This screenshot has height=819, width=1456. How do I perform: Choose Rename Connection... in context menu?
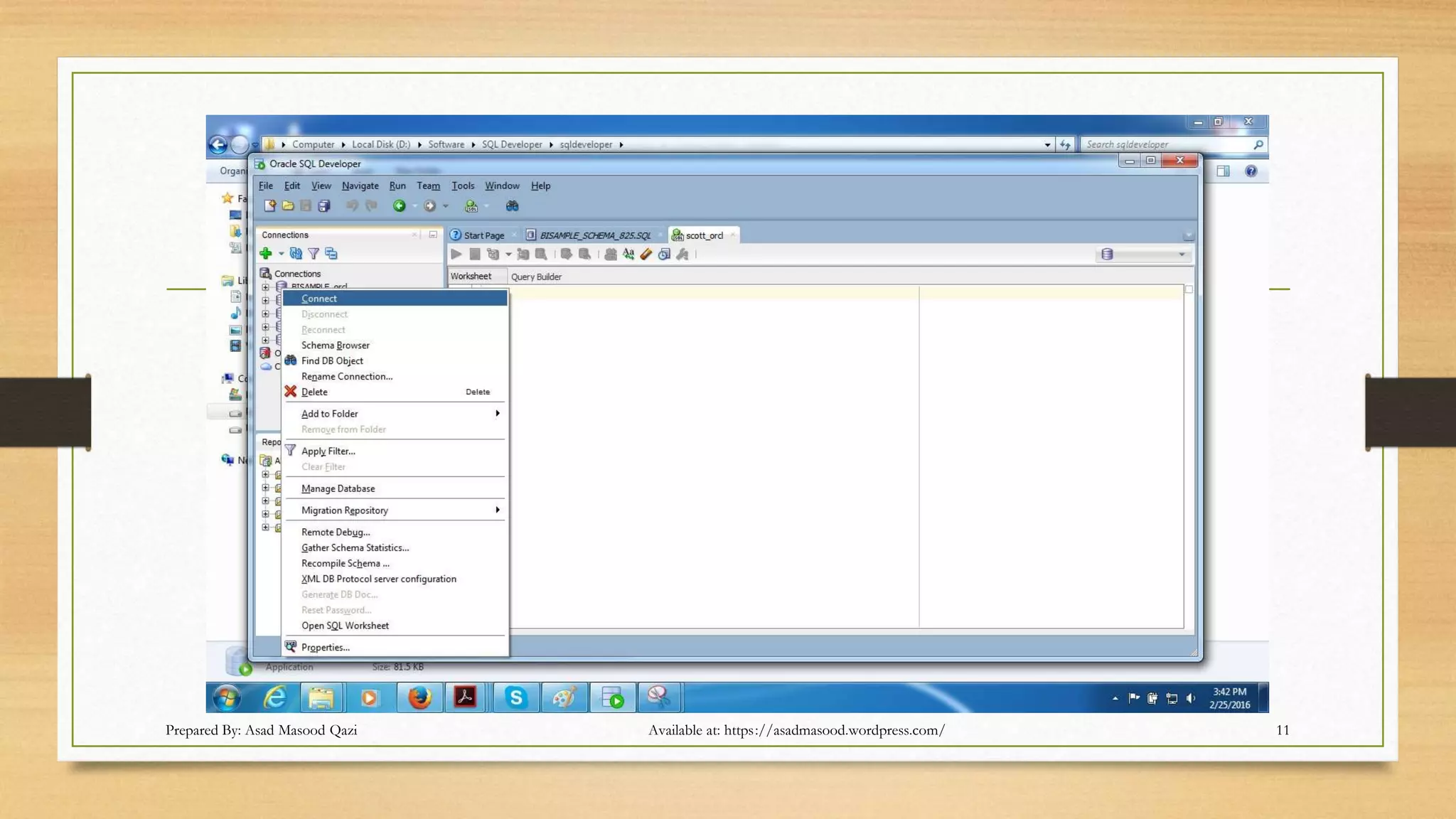click(x=395, y=377)
